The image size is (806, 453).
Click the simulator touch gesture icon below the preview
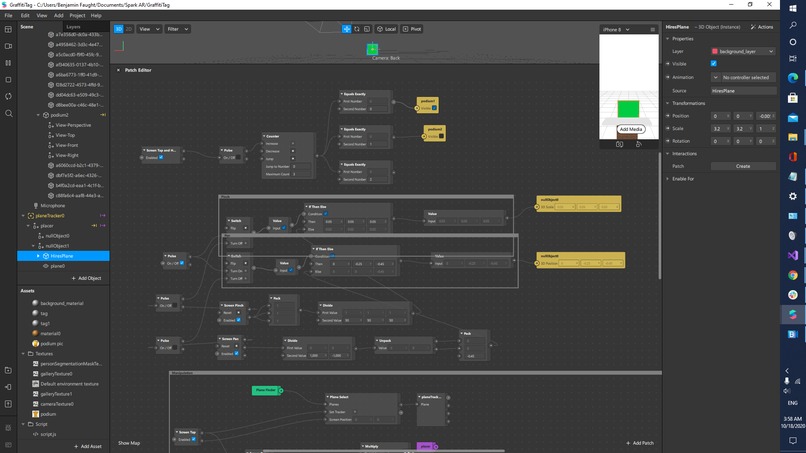click(x=638, y=144)
